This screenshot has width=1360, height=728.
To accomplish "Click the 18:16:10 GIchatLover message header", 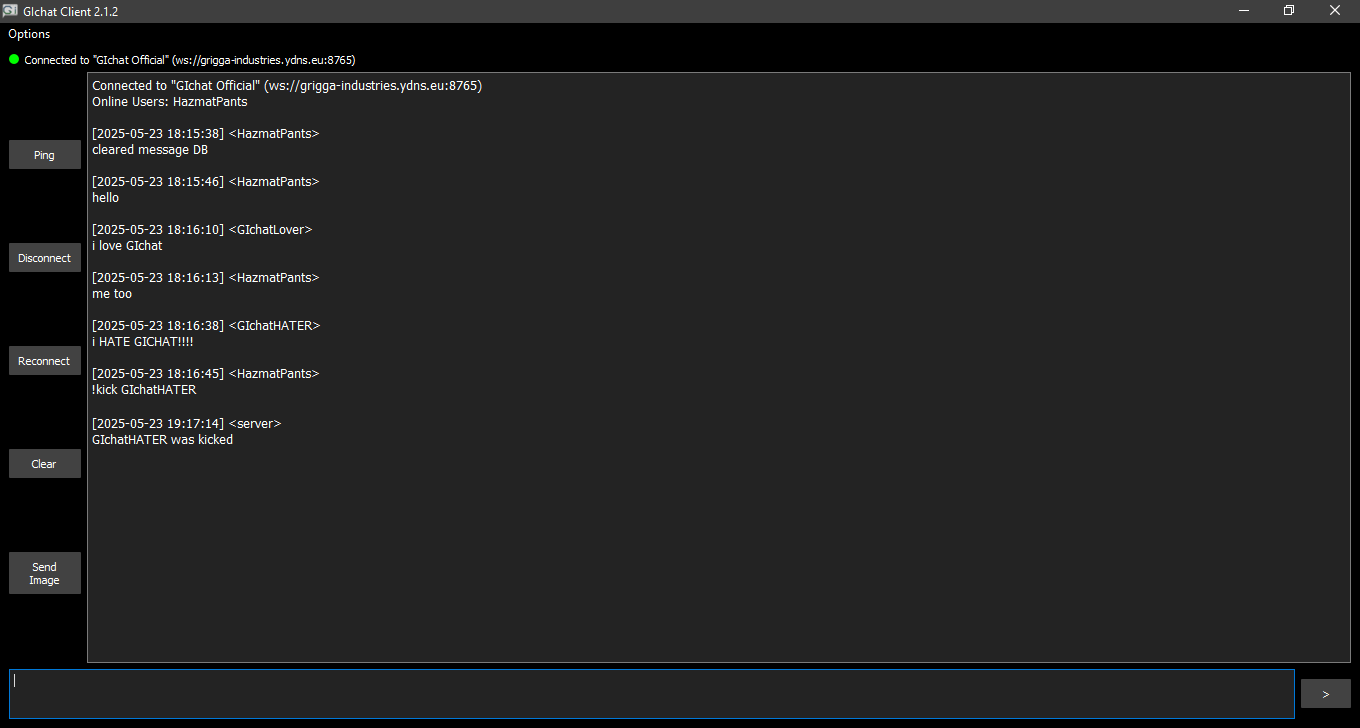I will pos(202,230).
